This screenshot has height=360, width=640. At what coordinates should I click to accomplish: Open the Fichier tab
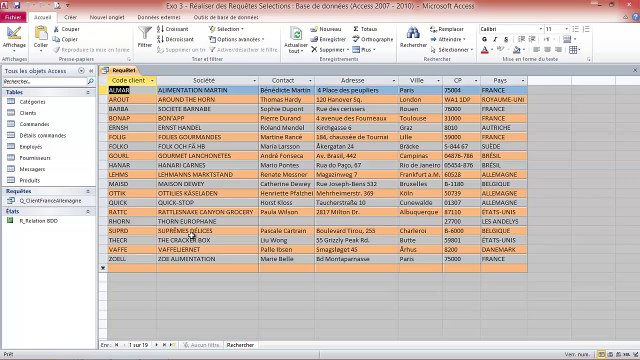(x=13, y=17)
